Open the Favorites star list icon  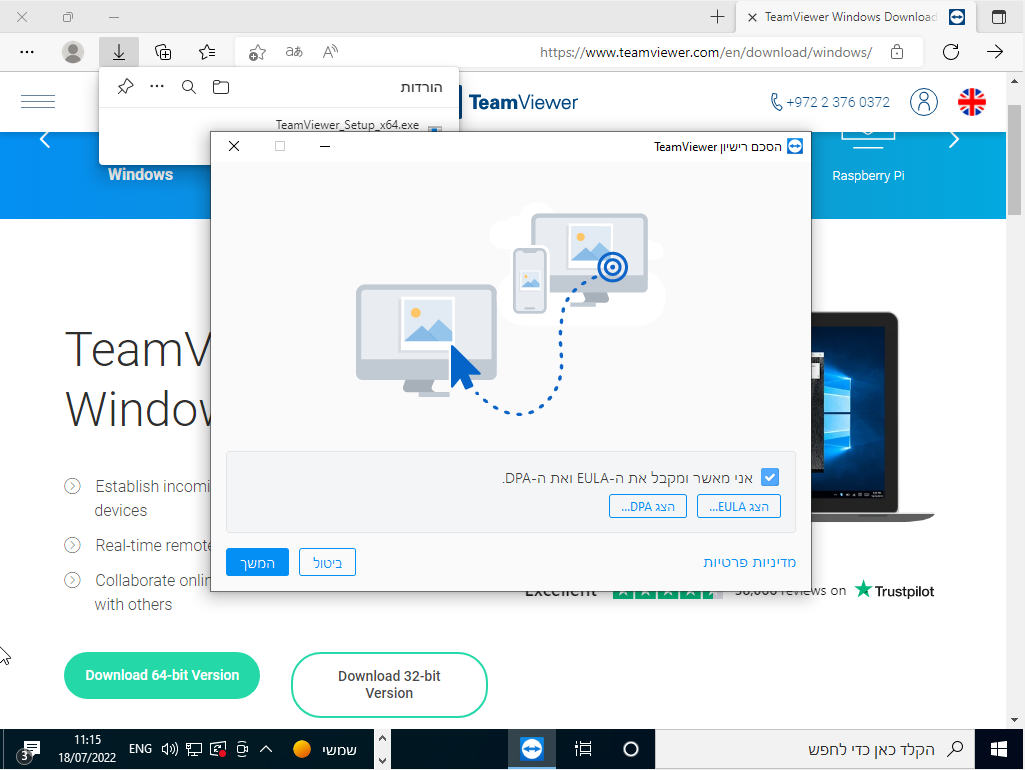coord(207,52)
